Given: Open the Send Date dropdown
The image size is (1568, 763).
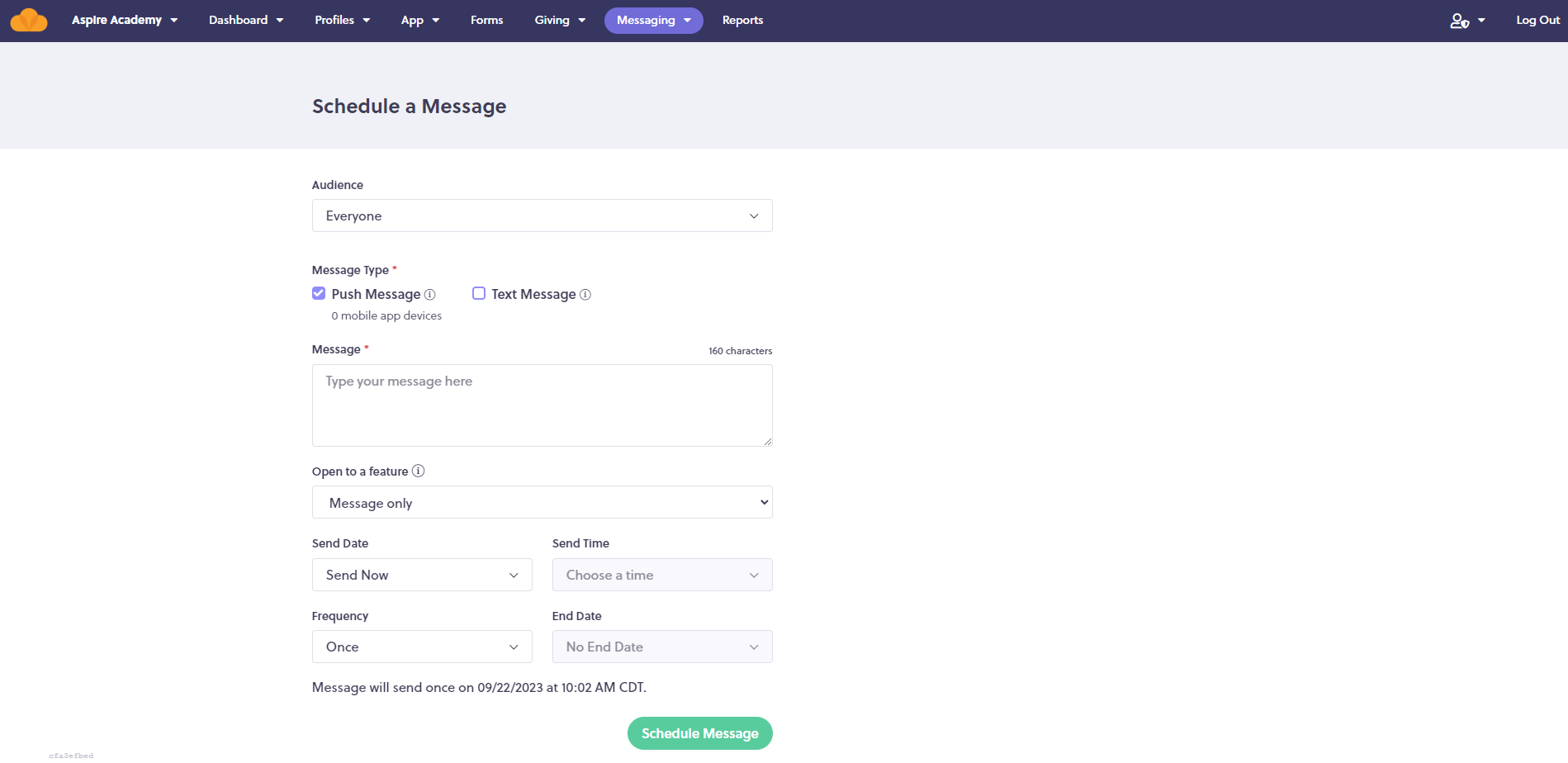Looking at the screenshot, I should coord(421,575).
